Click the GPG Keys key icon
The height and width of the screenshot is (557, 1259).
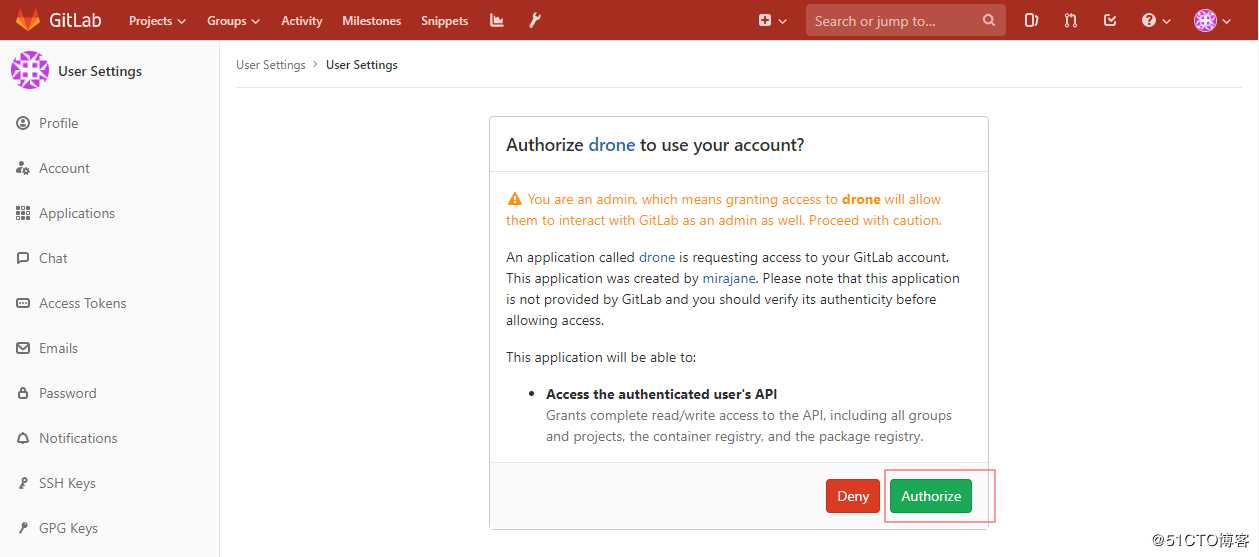point(23,528)
